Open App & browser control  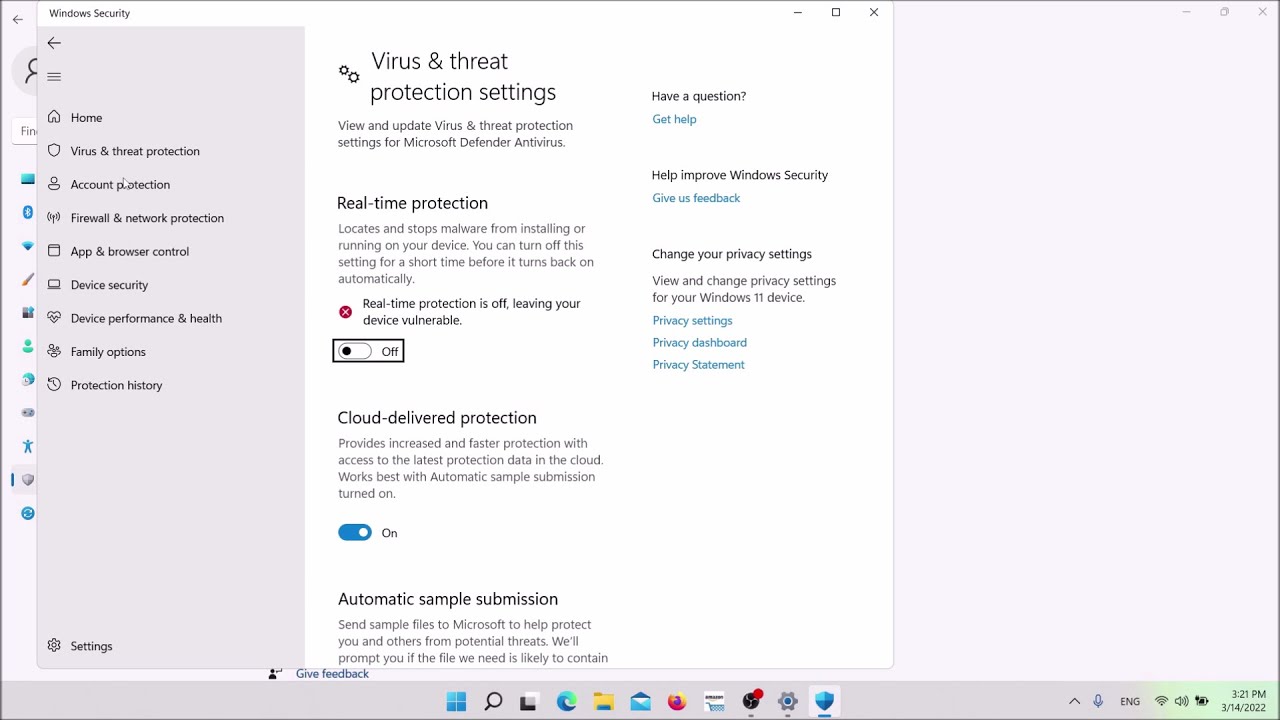(129, 252)
